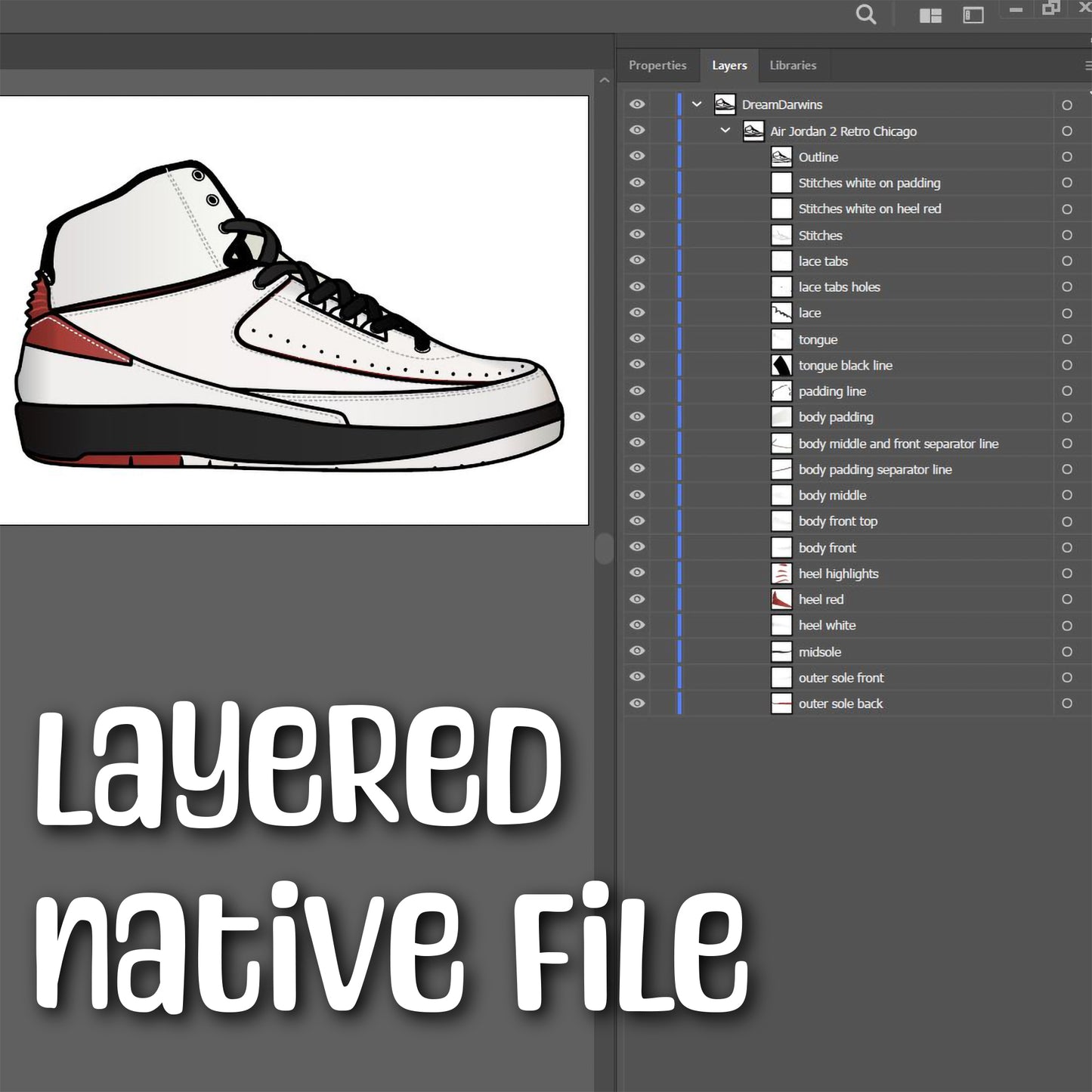Image resolution: width=1092 pixels, height=1092 pixels.
Task: Click the target circle for body front
Action: coord(1067,547)
